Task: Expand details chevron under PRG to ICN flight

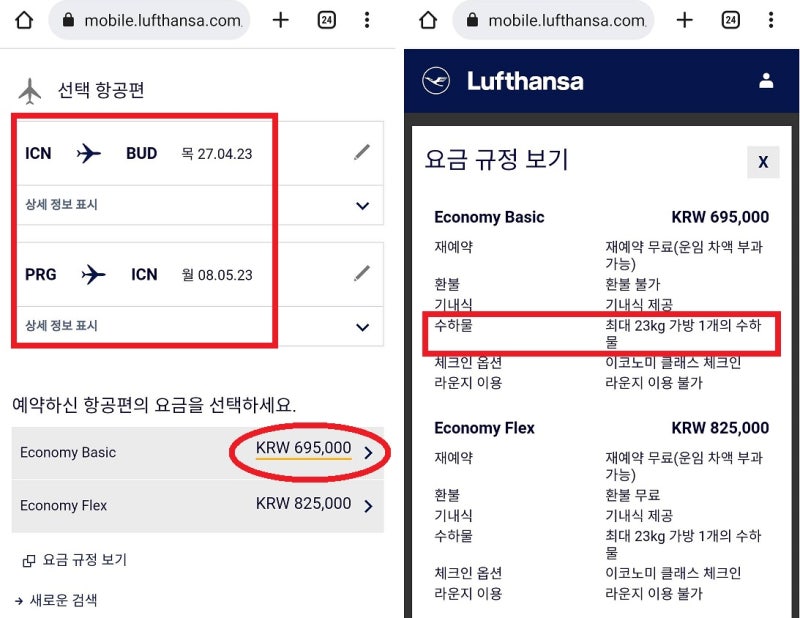Action: click(x=363, y=327)
